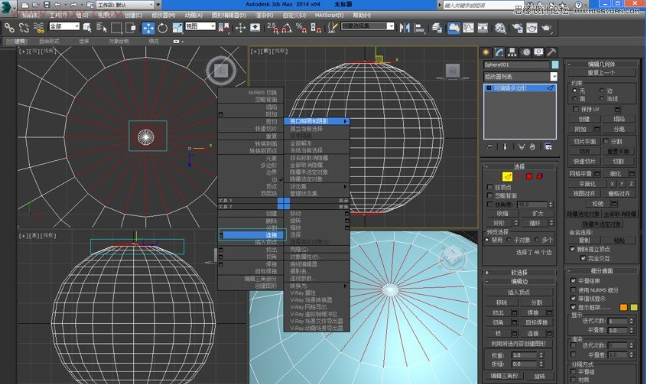Open Select by Name list icon
Screen dimensions: 646x384
click(x=101, y=28)
